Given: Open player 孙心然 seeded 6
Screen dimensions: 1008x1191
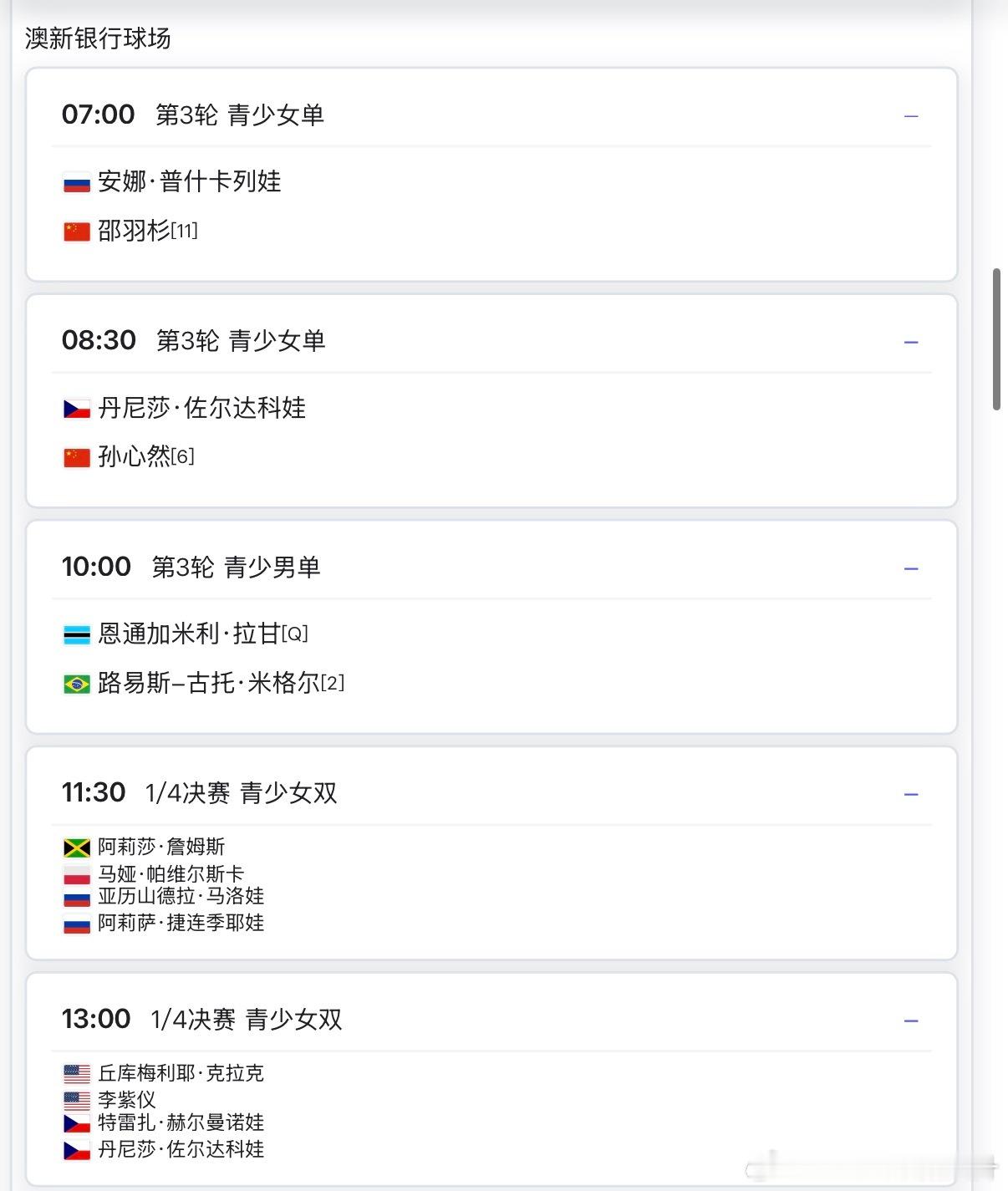Looking at the screenshot, I should [146, 456].
